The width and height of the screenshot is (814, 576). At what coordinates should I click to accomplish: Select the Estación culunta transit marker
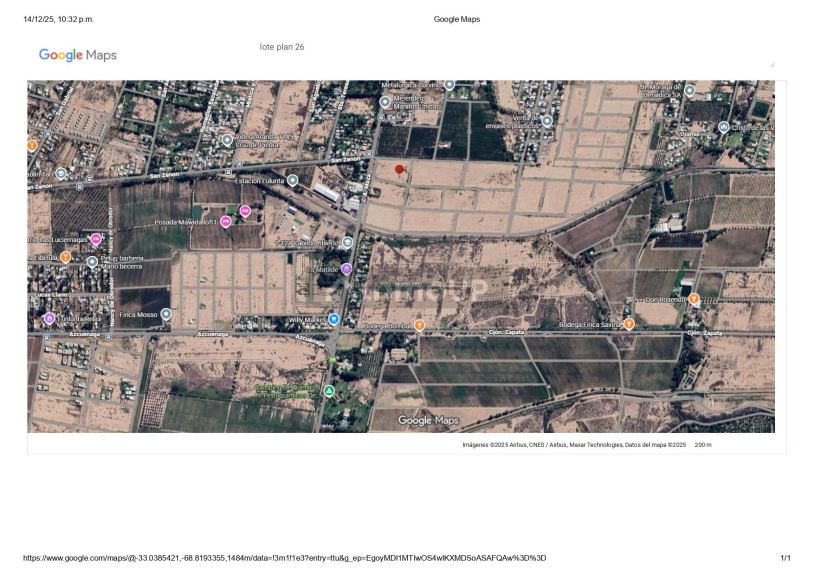tap(293, 180)
